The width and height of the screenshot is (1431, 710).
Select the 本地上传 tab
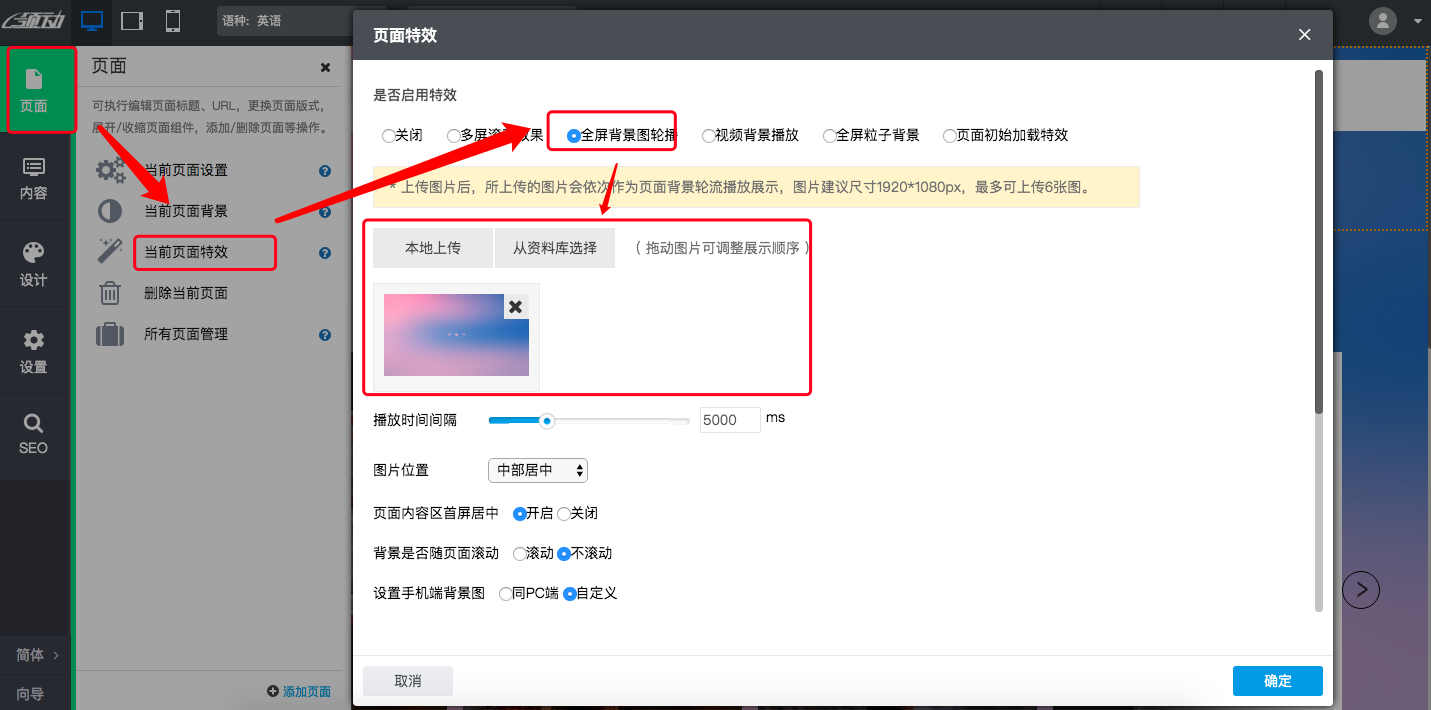click(x=432, y=247)
